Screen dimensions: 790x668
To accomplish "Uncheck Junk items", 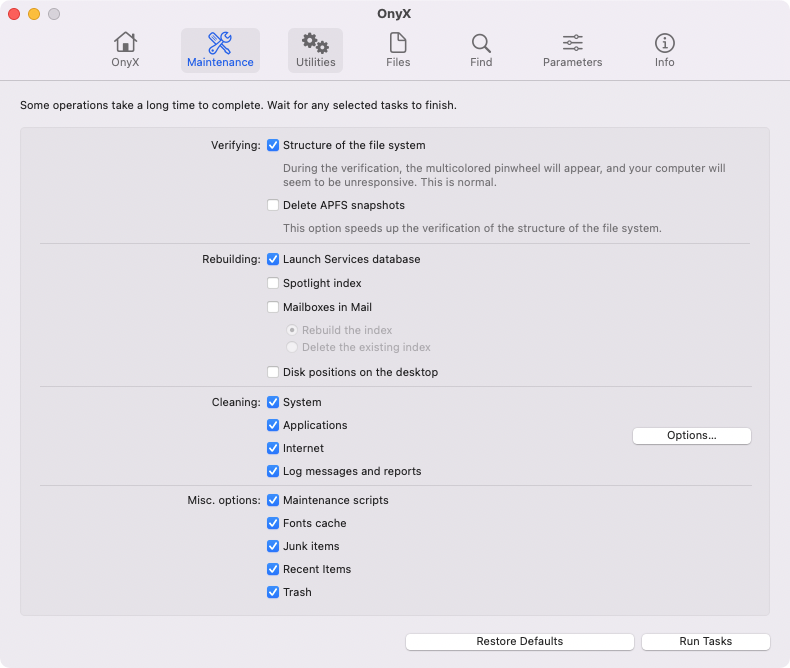I will coord(273,546).
